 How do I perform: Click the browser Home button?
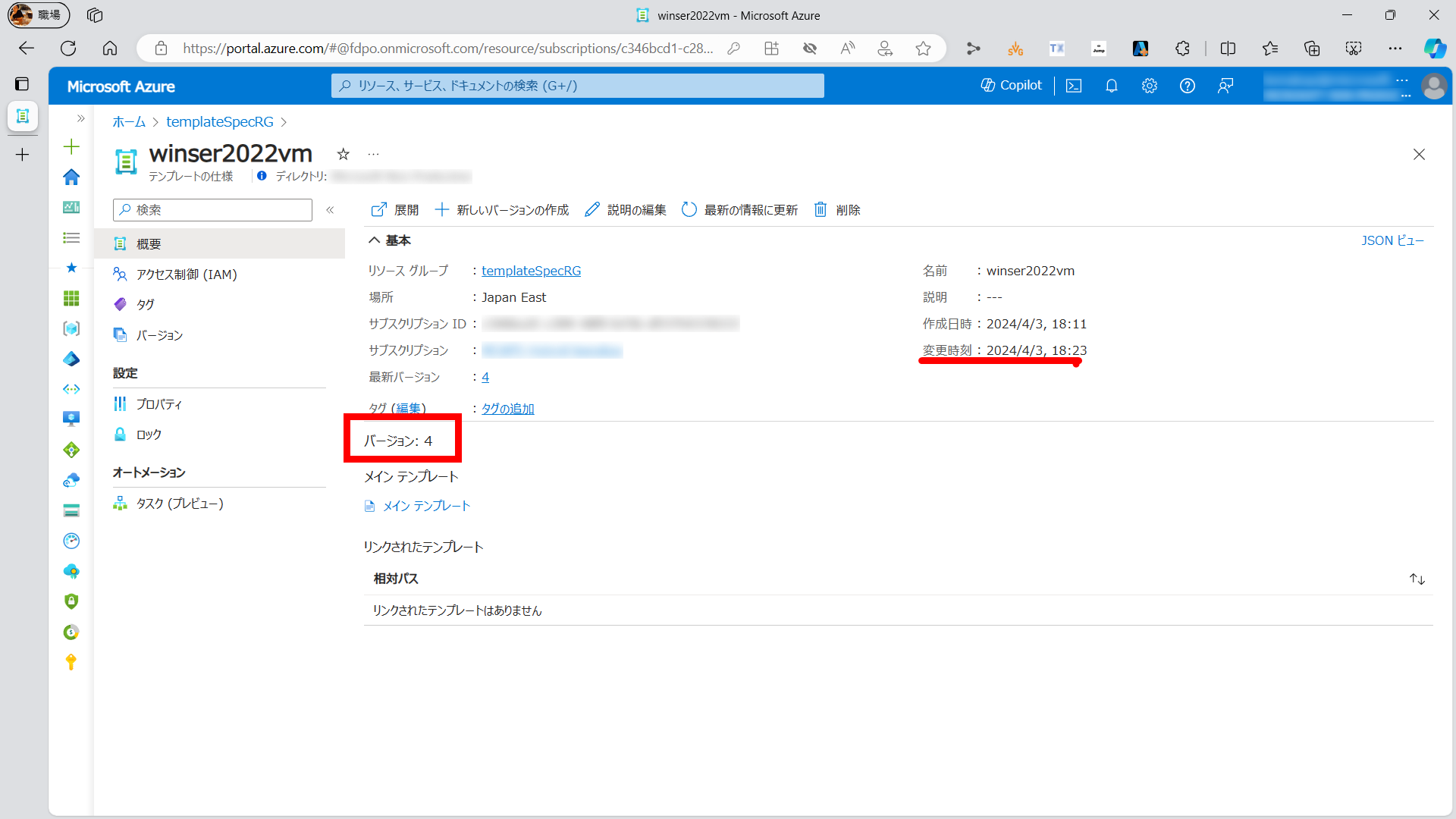tap(110, 49)
